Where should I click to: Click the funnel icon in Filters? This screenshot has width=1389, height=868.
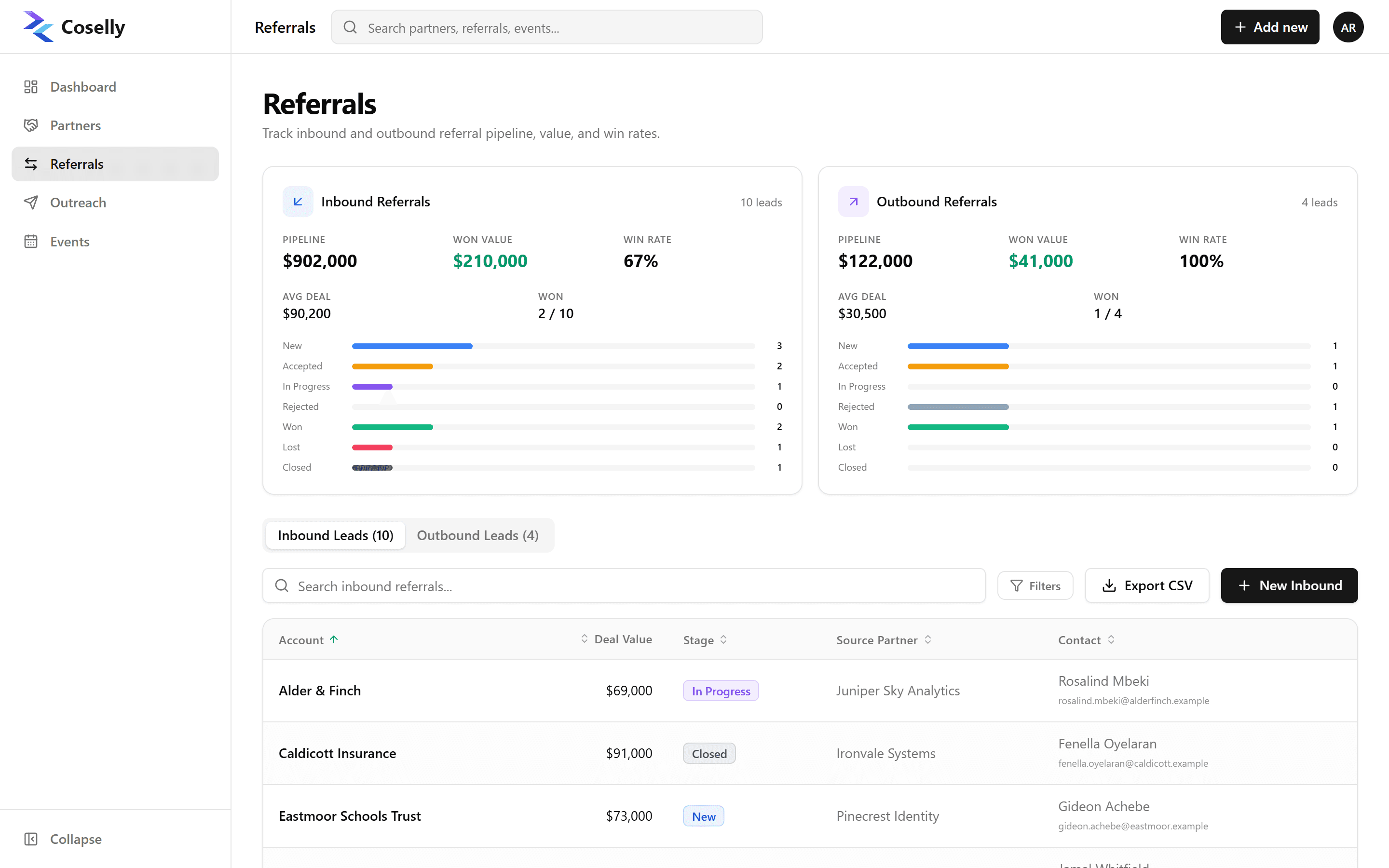(1017, 585)
